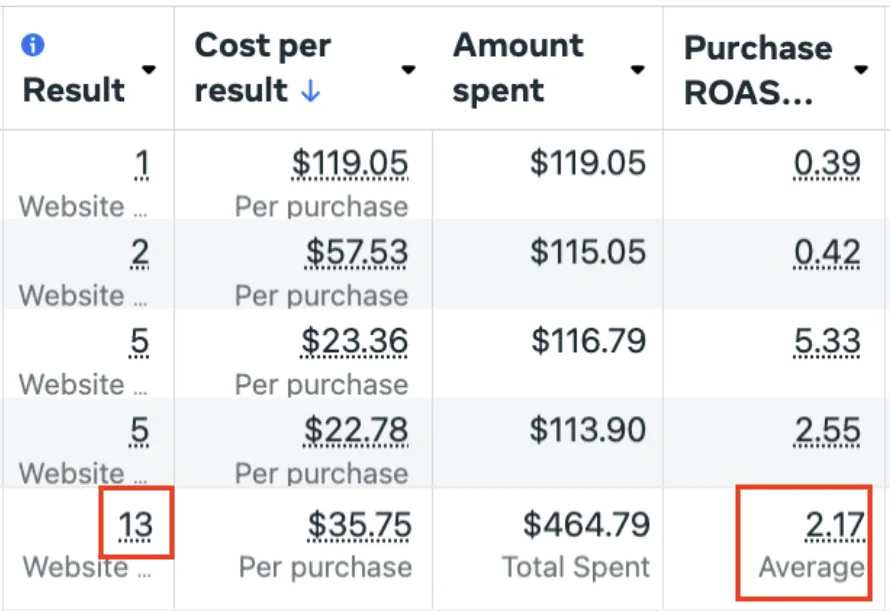The image size is (890, 612).
Task: Click the 2.55 purchase ROAS value
Action: (x=827, y=430)
